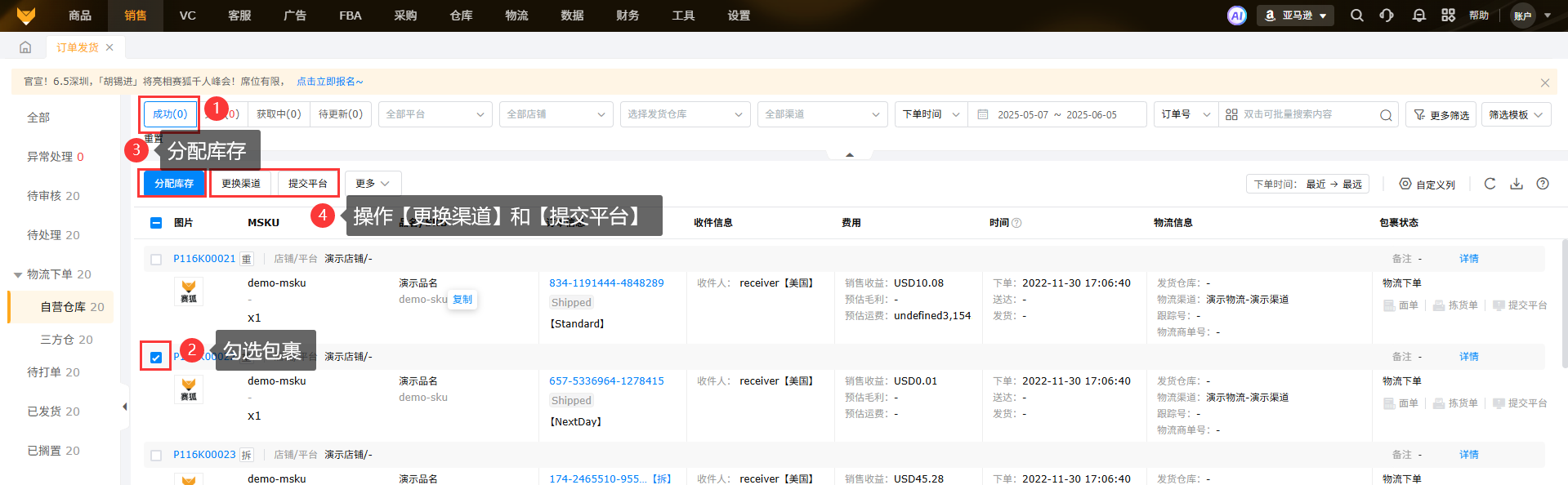Click 面单 for package P116K00021

coord(1400,305)
